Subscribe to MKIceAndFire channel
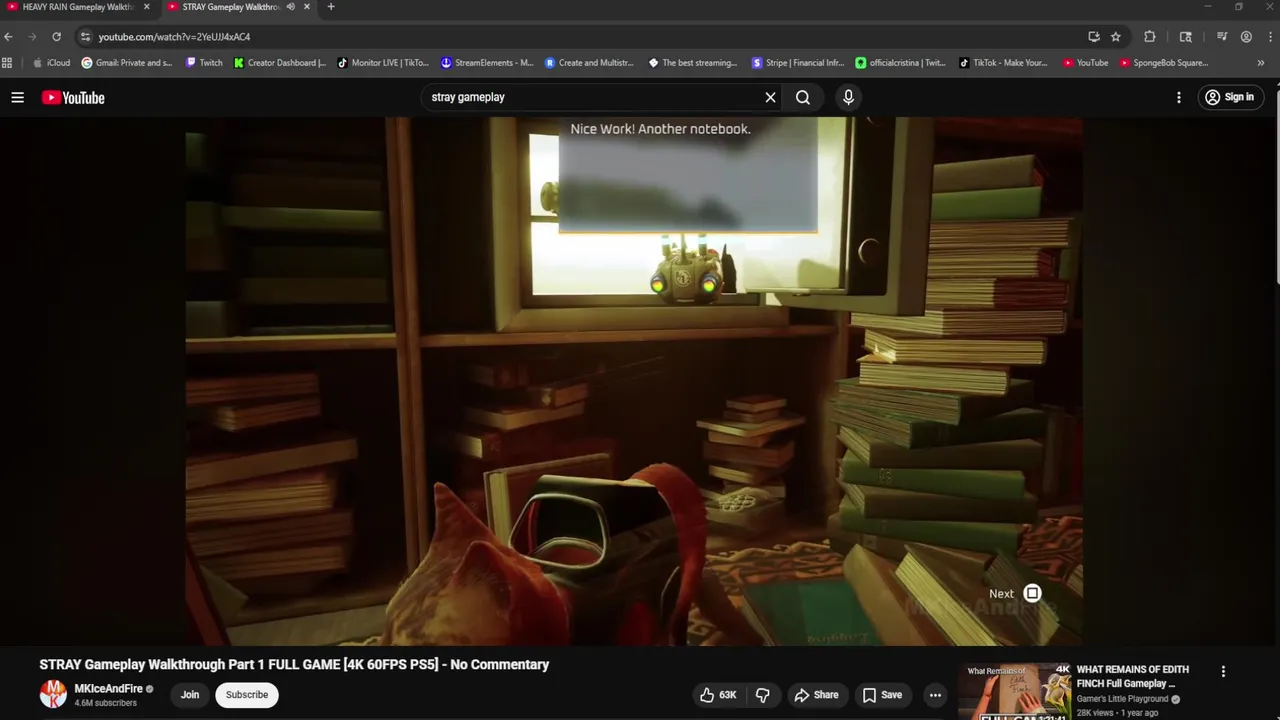The image size is (1280, 720). [247, 695]
